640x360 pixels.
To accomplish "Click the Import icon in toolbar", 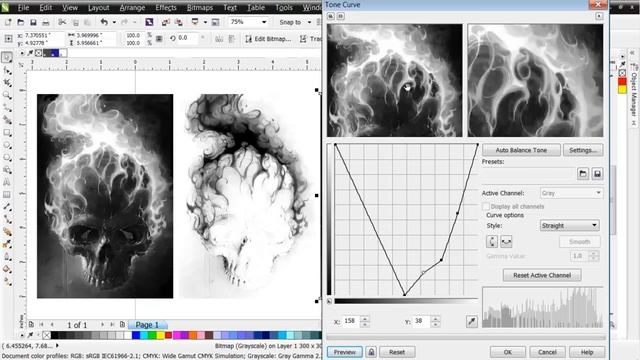I will (166, 22).
